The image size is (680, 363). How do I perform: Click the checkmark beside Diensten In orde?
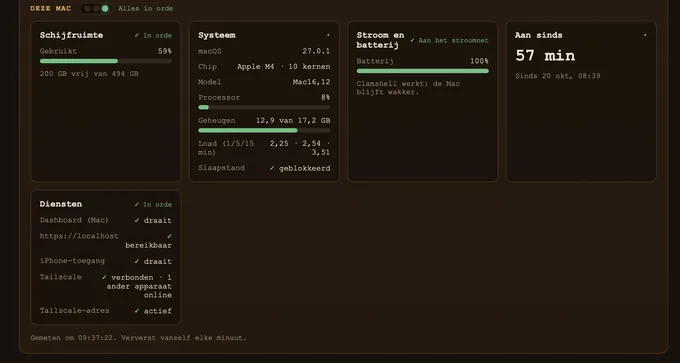click(137, 204)
